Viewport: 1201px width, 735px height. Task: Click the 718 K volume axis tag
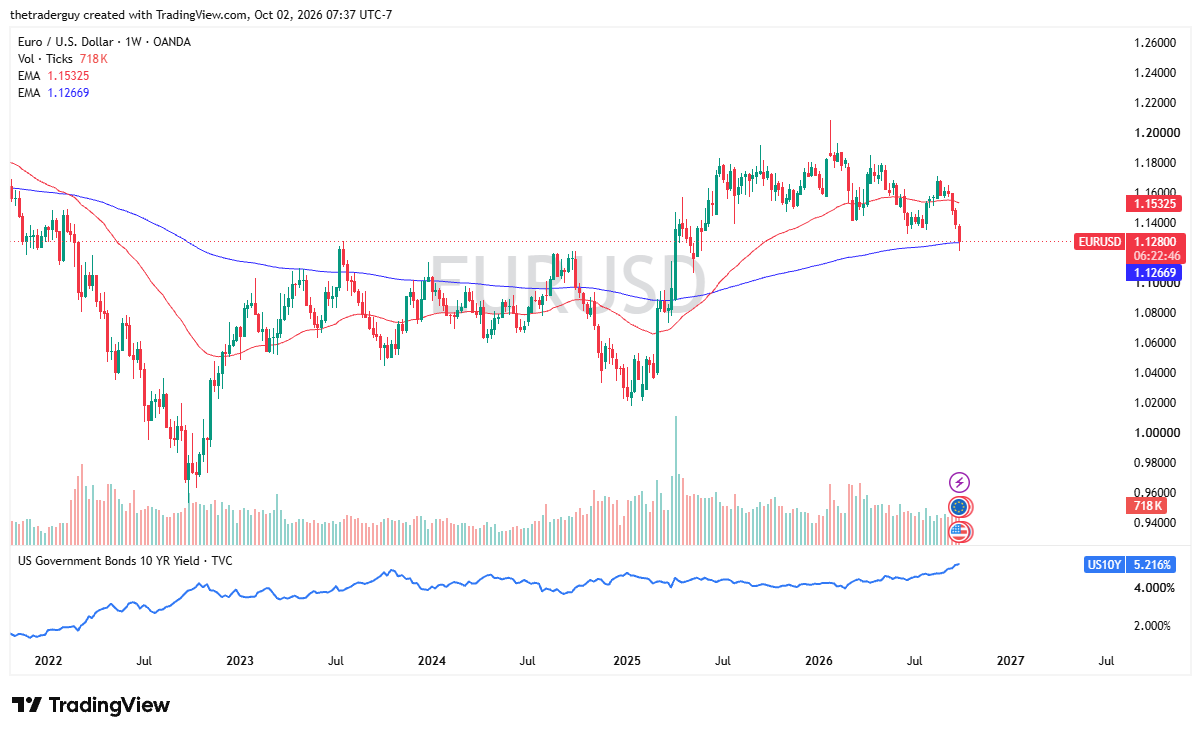point(1147,505)
